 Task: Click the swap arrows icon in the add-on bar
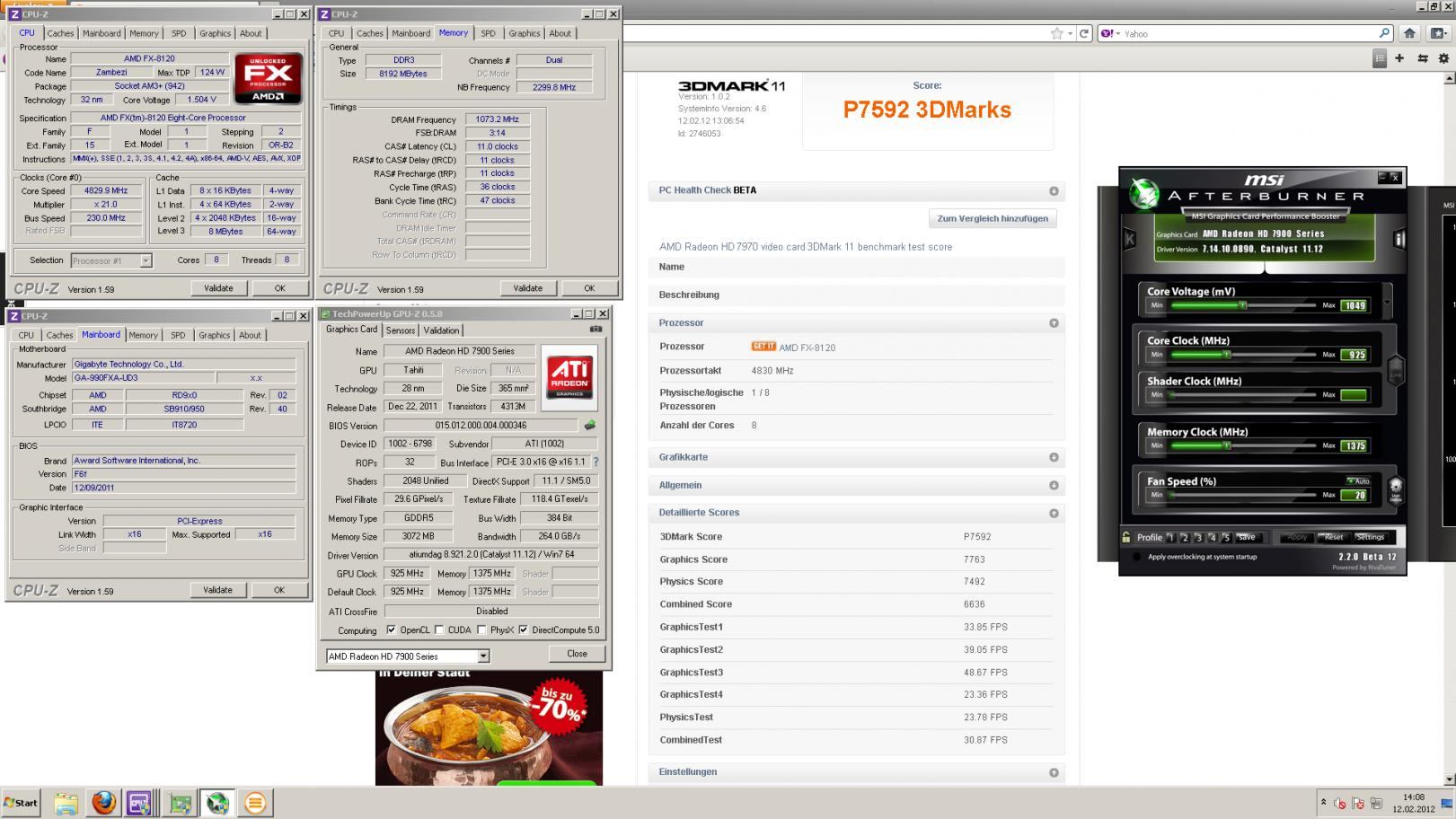point(1422,58)
